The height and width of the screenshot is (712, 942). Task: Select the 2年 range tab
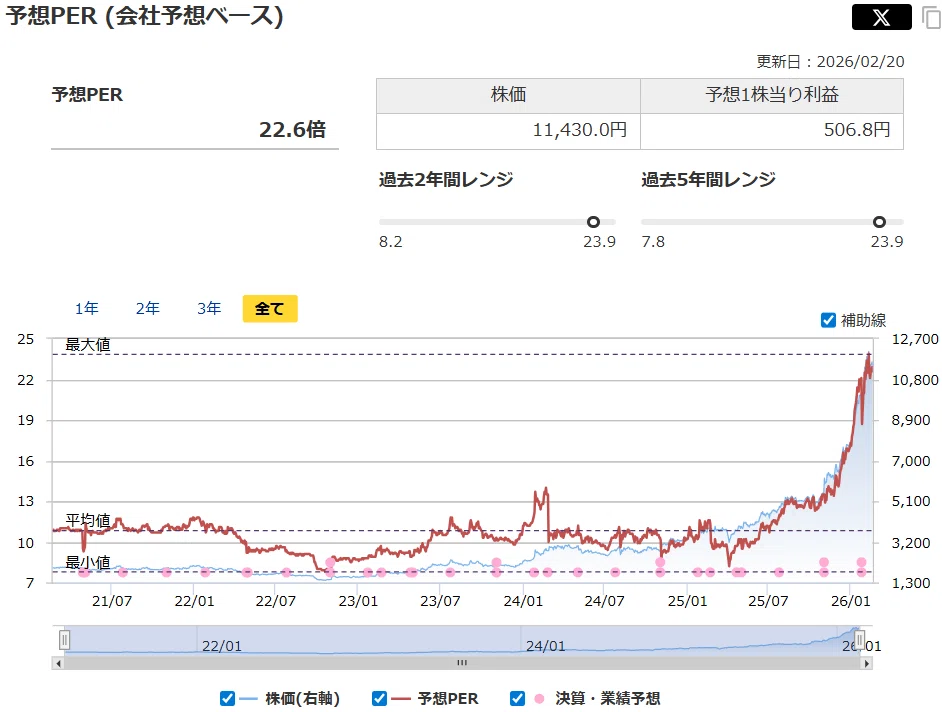[x=148, y=308]
